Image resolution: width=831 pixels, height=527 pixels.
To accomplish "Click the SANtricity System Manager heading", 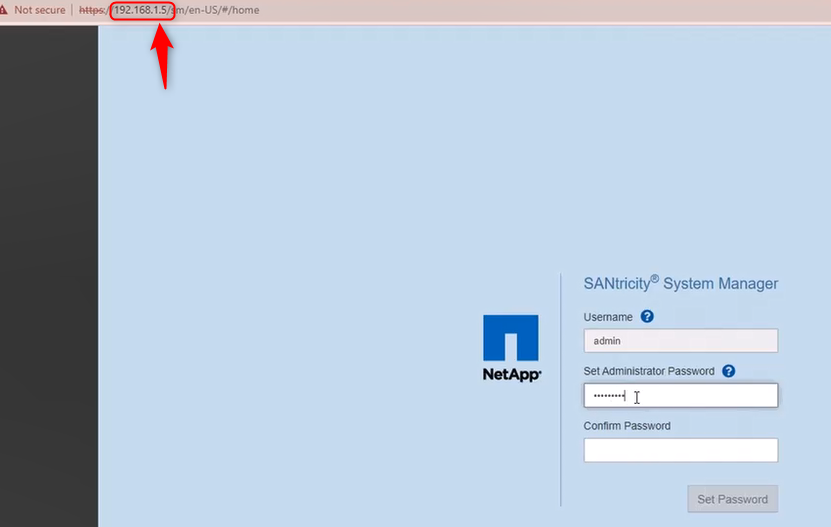I will pos(680,283).
